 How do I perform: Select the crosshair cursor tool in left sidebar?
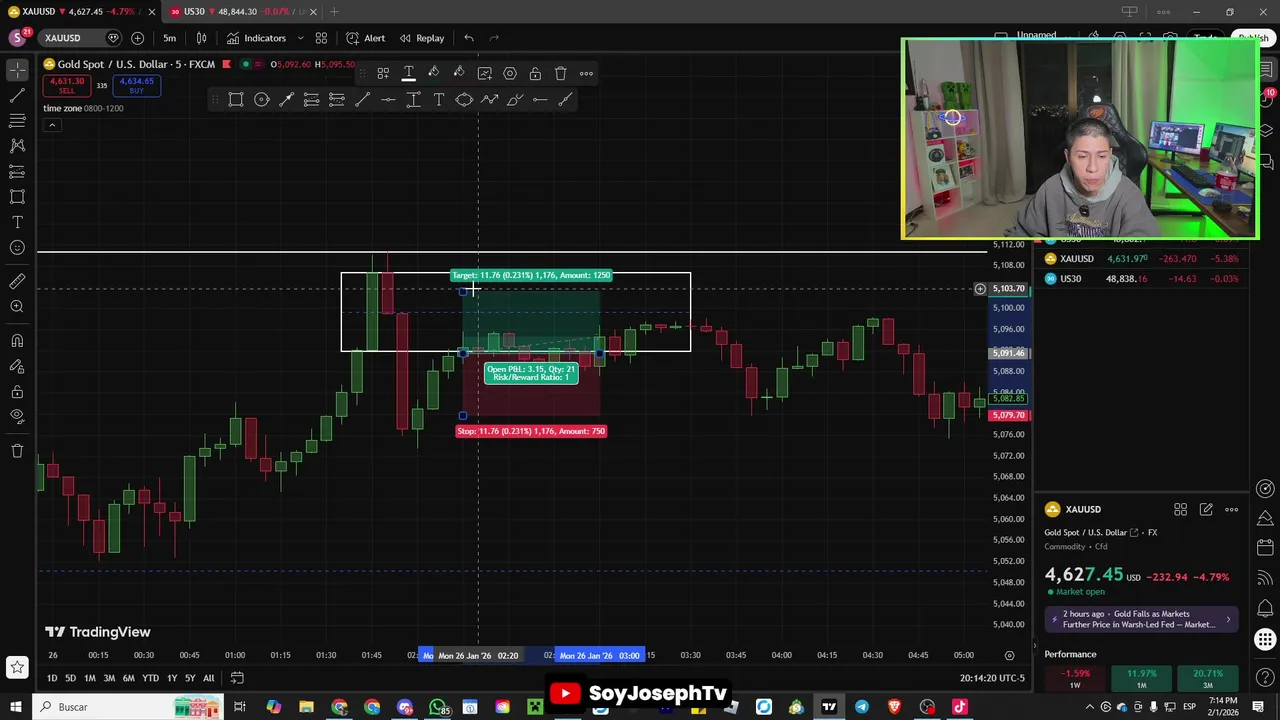coord(17,70)
